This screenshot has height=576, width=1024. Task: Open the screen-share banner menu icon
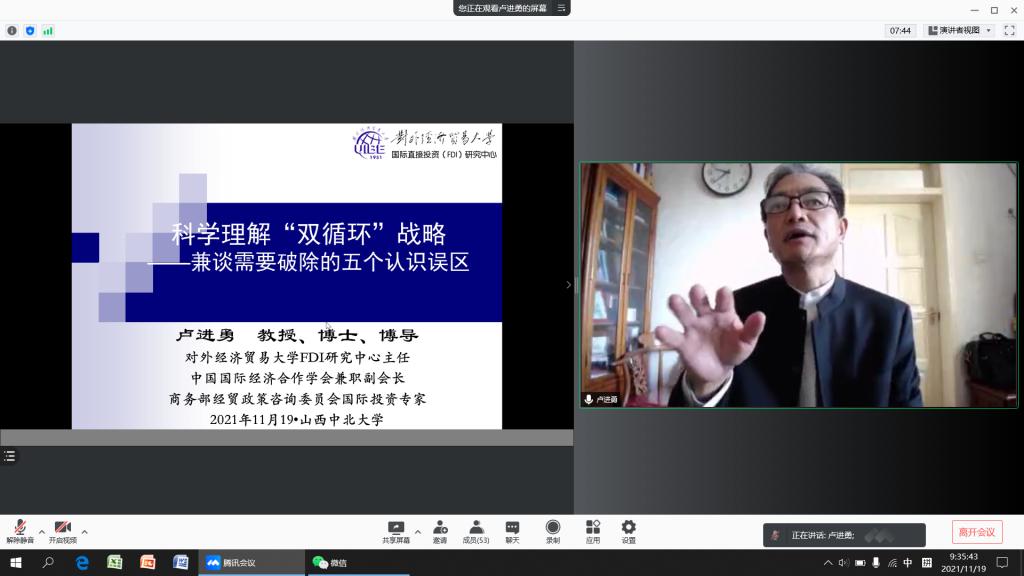(x=562, y=8)
